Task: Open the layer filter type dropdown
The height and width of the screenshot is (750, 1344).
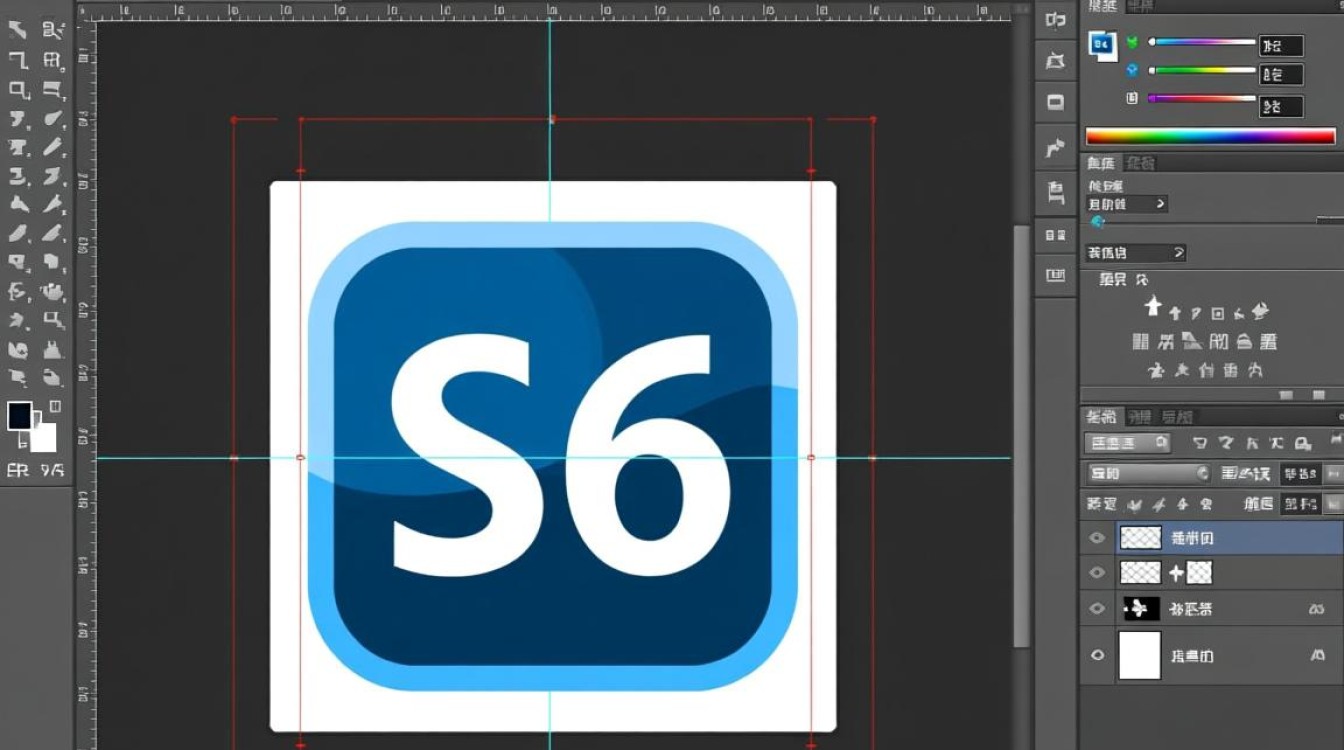Action: tap(1128, 443)
